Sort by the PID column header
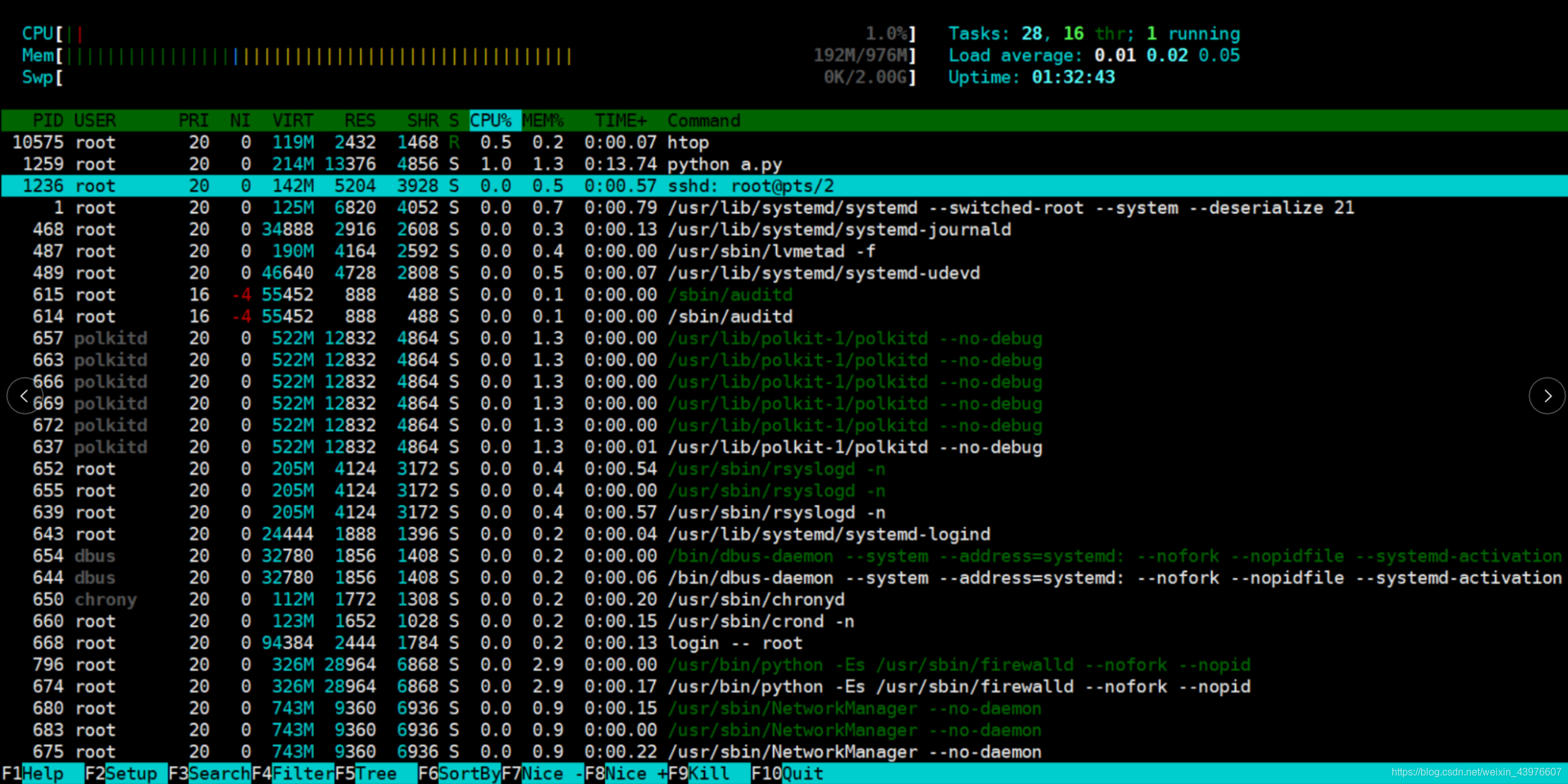Screen dimensions: 1568x784 coord(48,120)
